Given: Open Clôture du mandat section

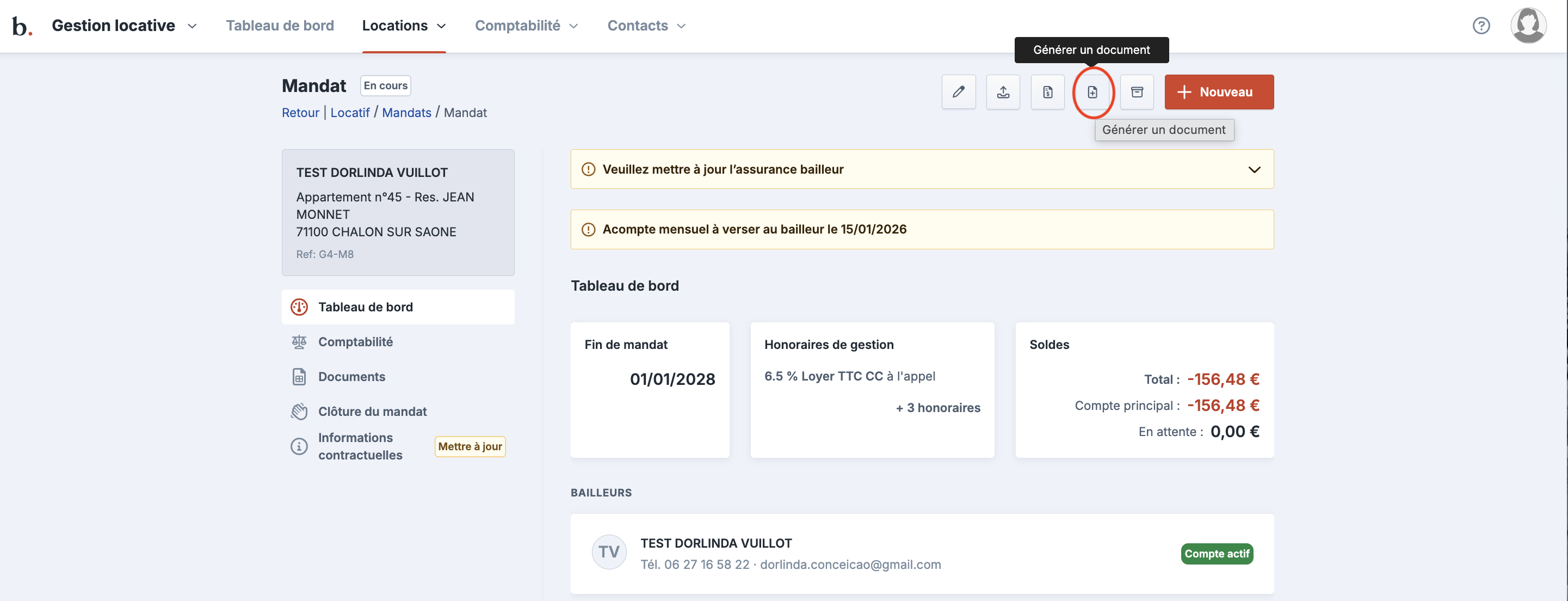Looking at the screenshot, I should [372, 411].
